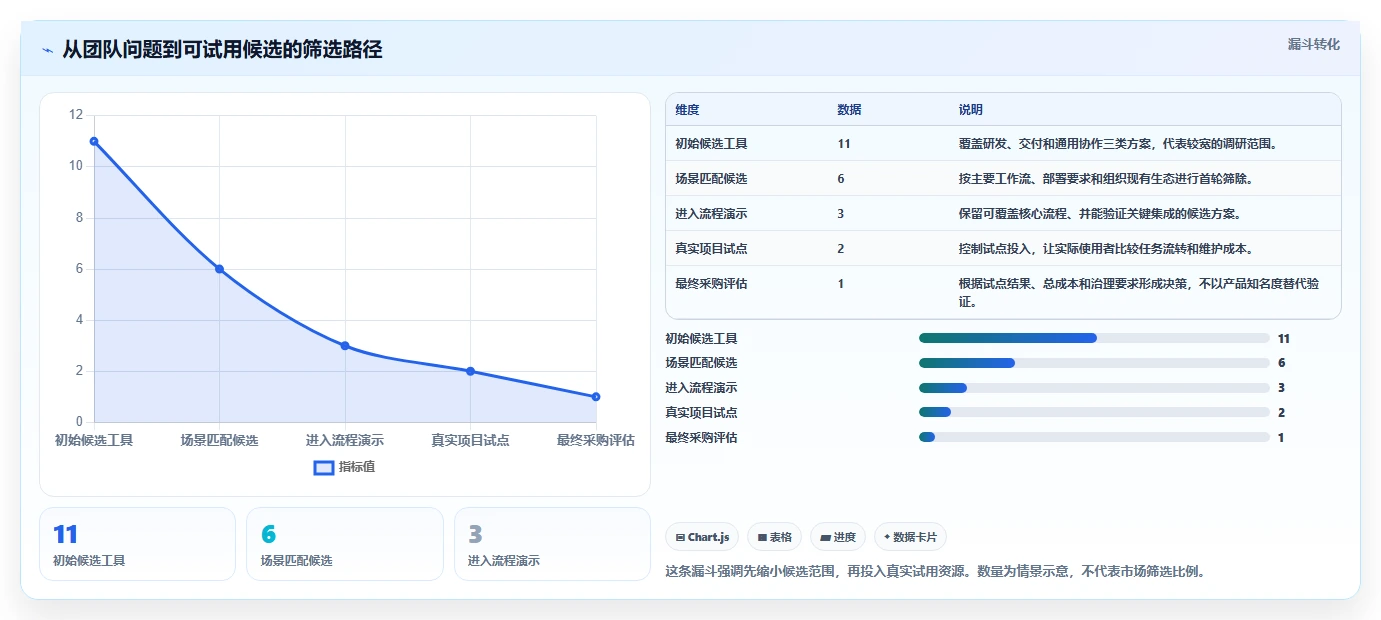Click the number 6 beside the progress bar
The image size is (1381, 620).
[1281, 363]
